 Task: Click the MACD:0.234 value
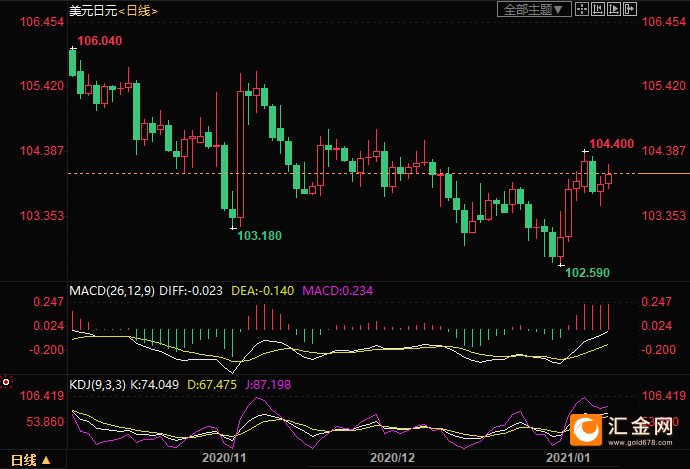point(338,291)
